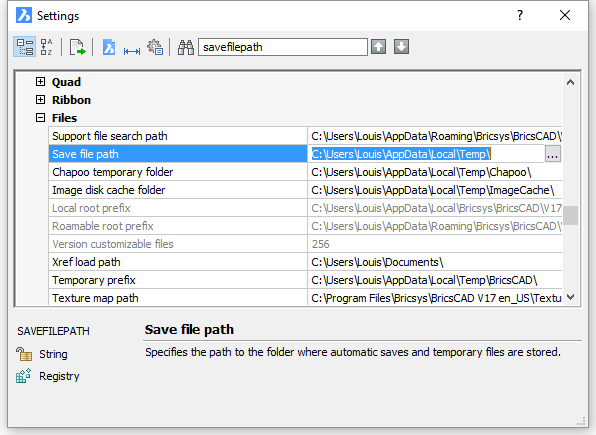Click the vertical scrollbar thumb
This screenshot has height=435, width=596.
pos(571,216)
